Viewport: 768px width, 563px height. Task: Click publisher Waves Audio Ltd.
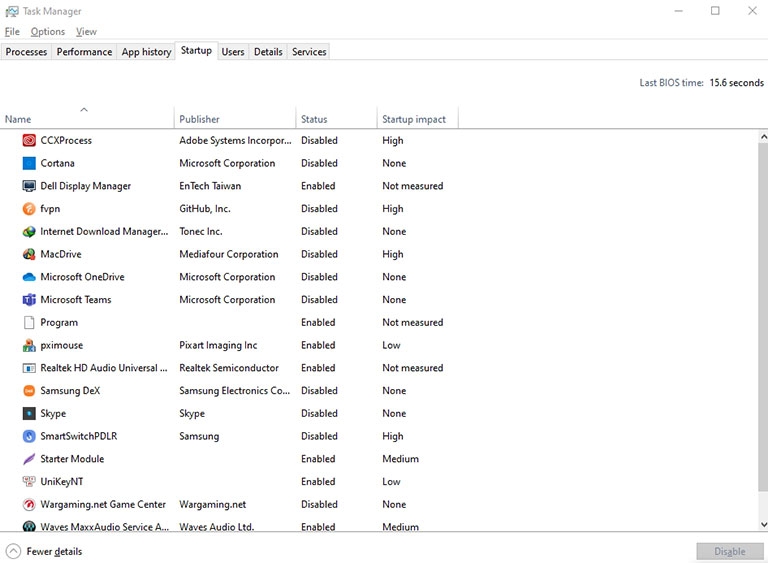(216, 527)
